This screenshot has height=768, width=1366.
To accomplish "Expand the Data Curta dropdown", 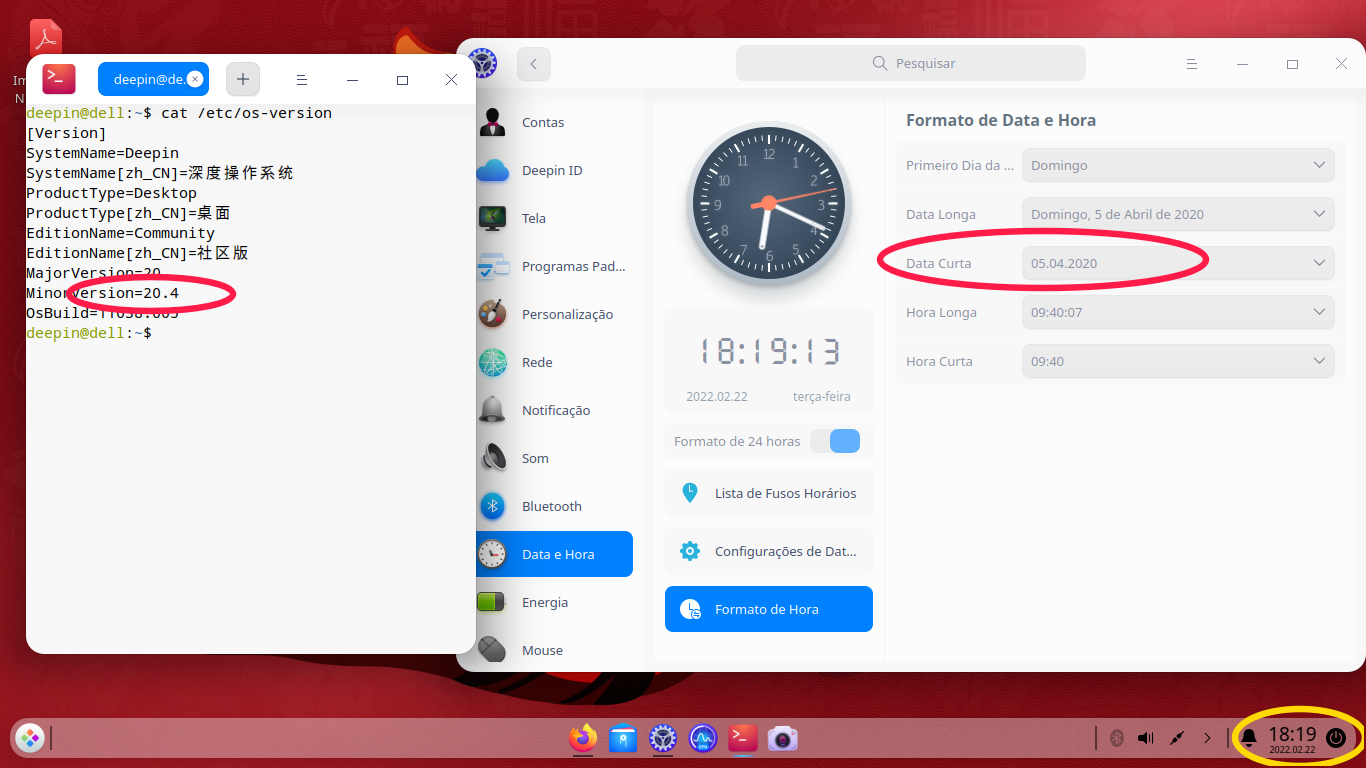I will [1178, 263].
